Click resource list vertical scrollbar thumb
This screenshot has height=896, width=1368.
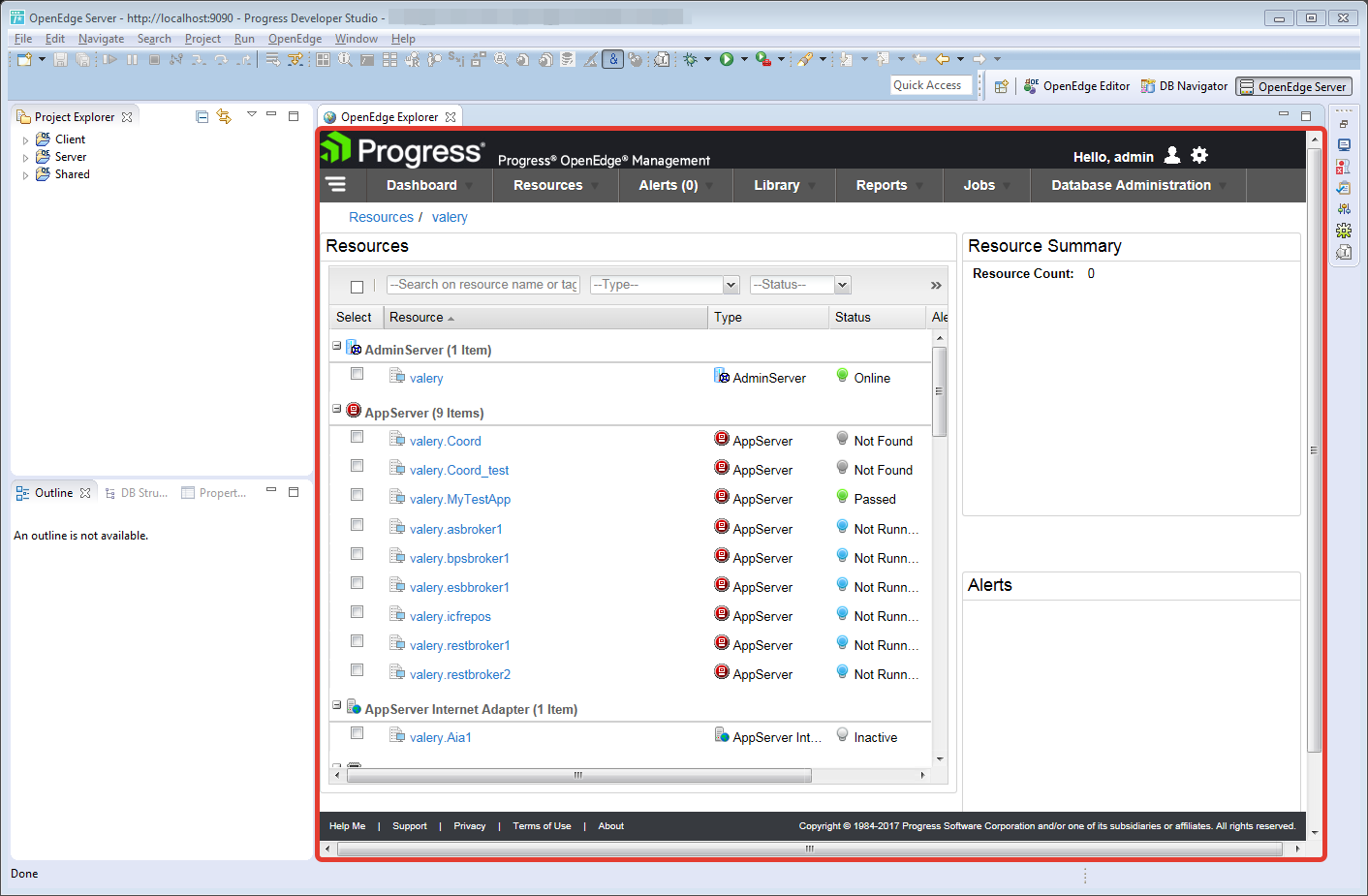click(x=939, y=391)
